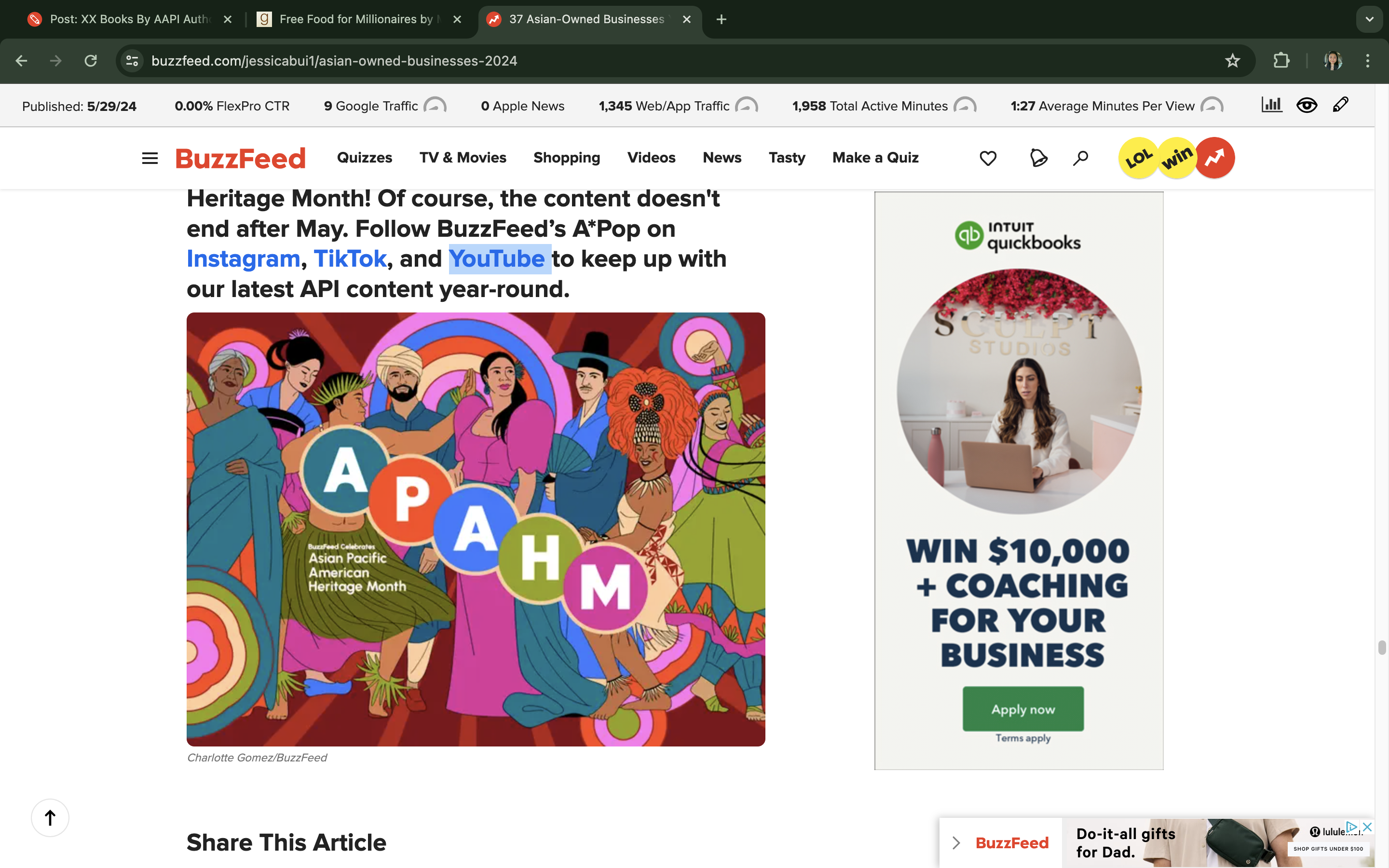Open the BuzzFeed hamburger menu
The height and width of the screenshot is (868, 1389).
(x=150, y=158)
